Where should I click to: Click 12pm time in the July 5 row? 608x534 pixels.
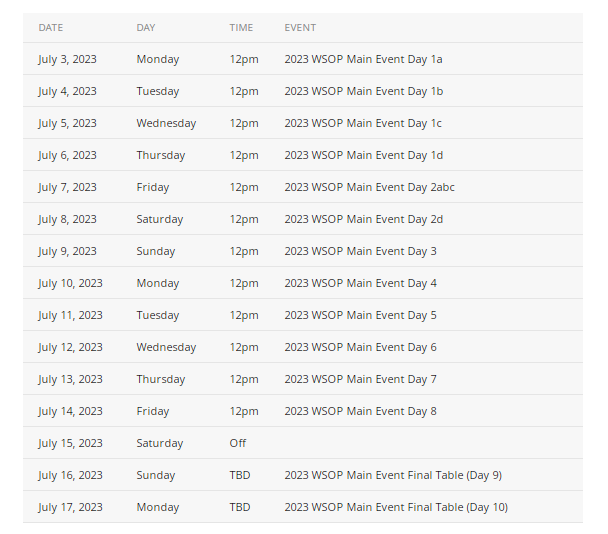(x=244, y=123)
